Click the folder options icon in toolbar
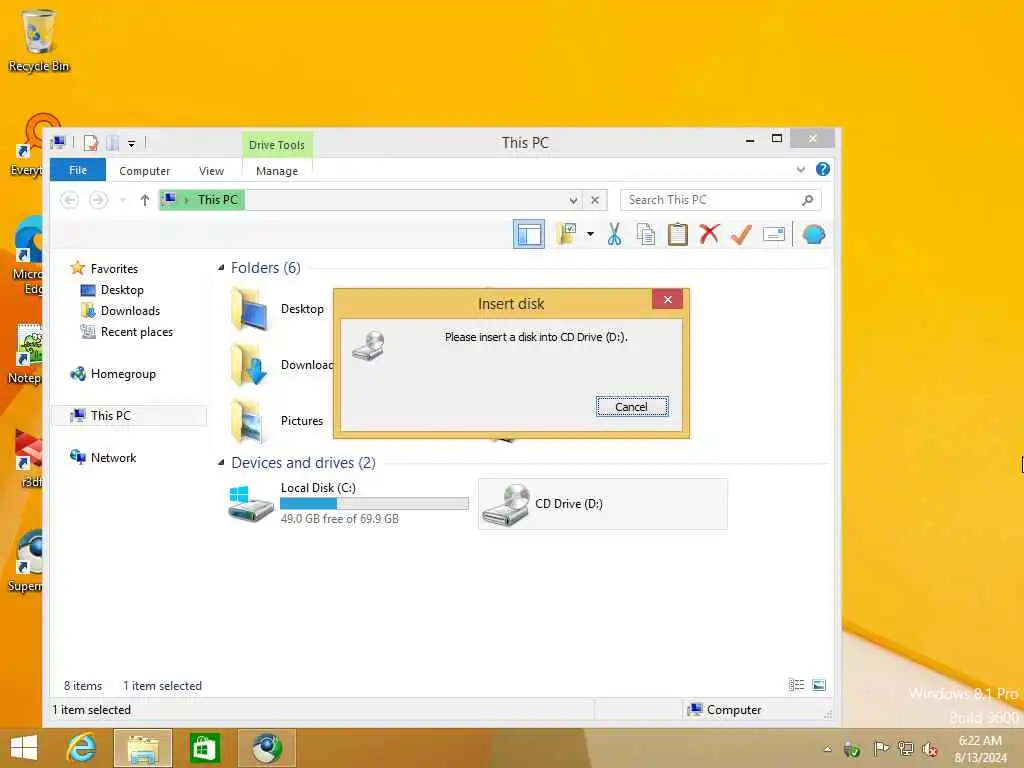Viewport: 1024px width, 768px height. tap(566, 234)
